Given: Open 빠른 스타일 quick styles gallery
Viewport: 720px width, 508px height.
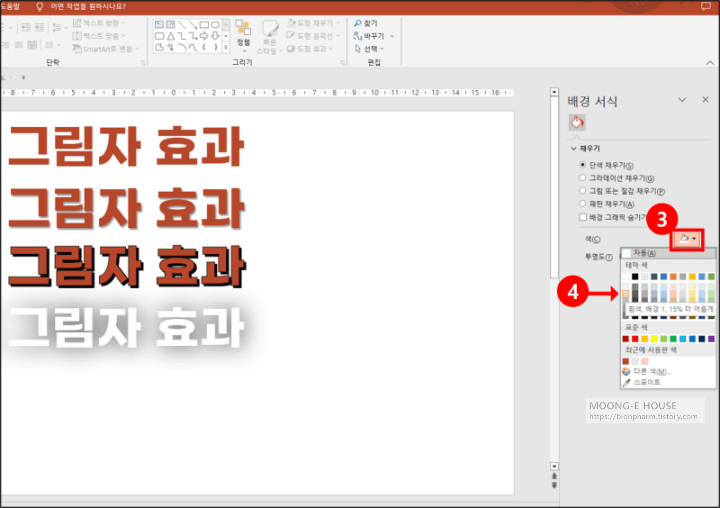Looking at the screenshot, I should [x=270, y=38].
